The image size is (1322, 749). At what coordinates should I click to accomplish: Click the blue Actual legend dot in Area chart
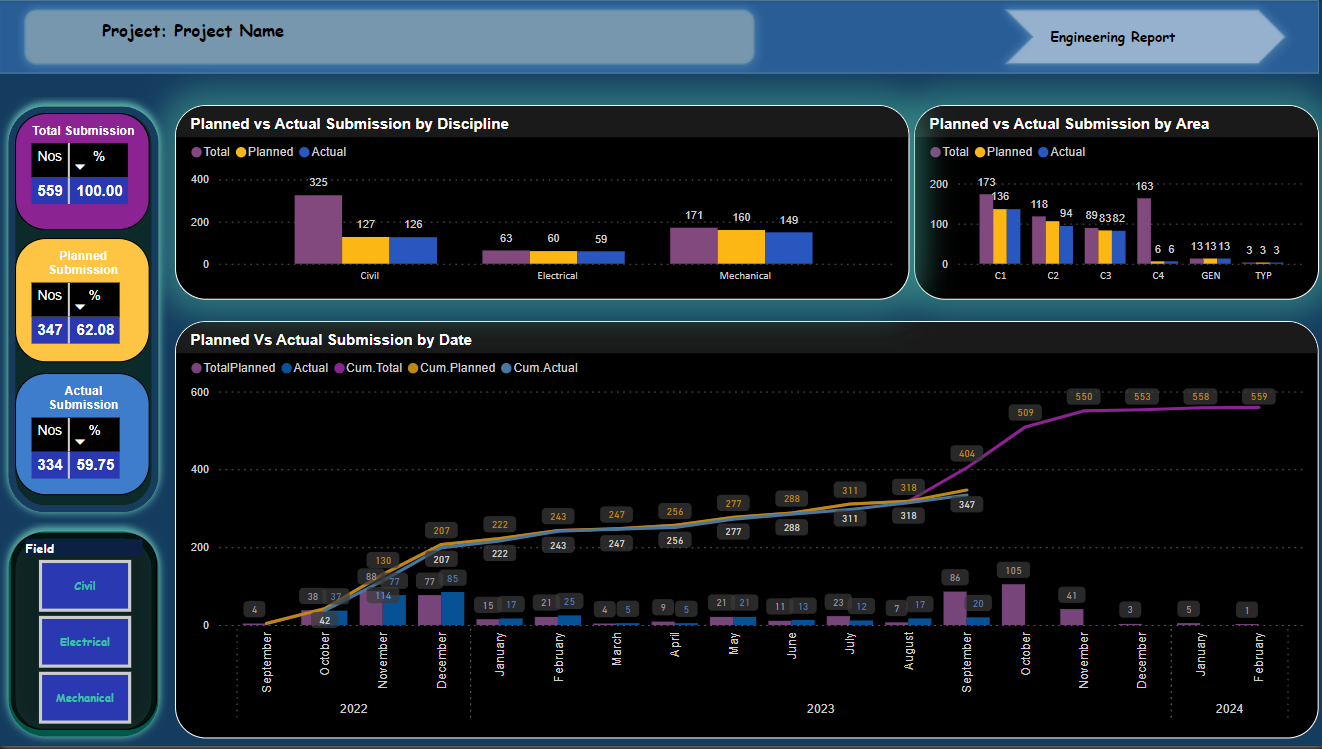1043,153
